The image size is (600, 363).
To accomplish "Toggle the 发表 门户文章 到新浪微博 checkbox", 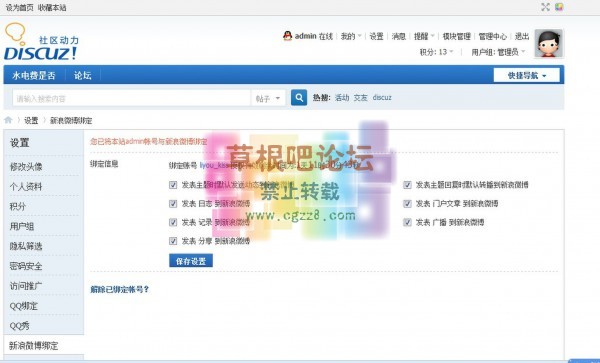I will click(407, 203).
